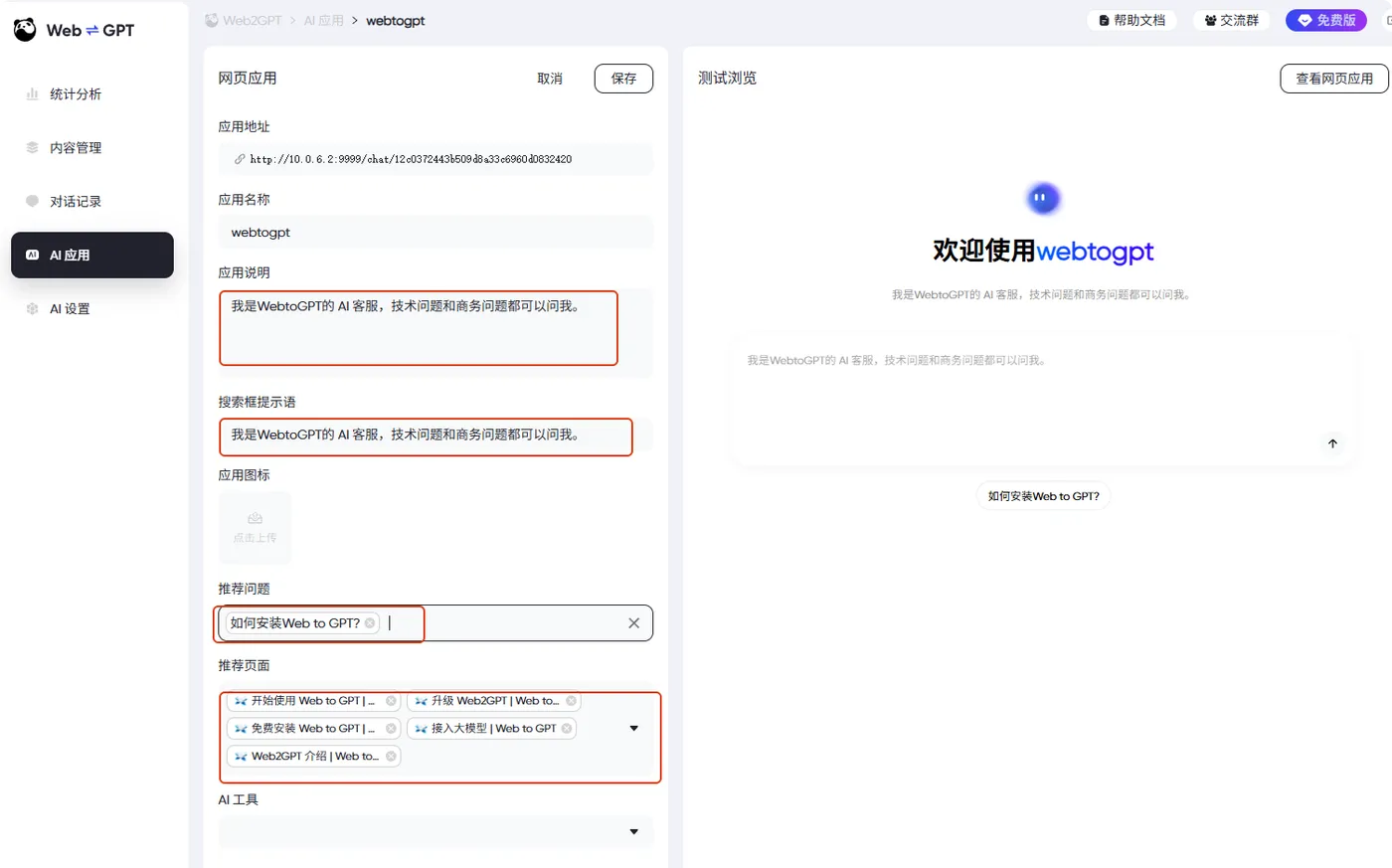1392x868 pixels.
Task: Click the 对话记录 chat bubble icon
Action: tap(32, 202)
